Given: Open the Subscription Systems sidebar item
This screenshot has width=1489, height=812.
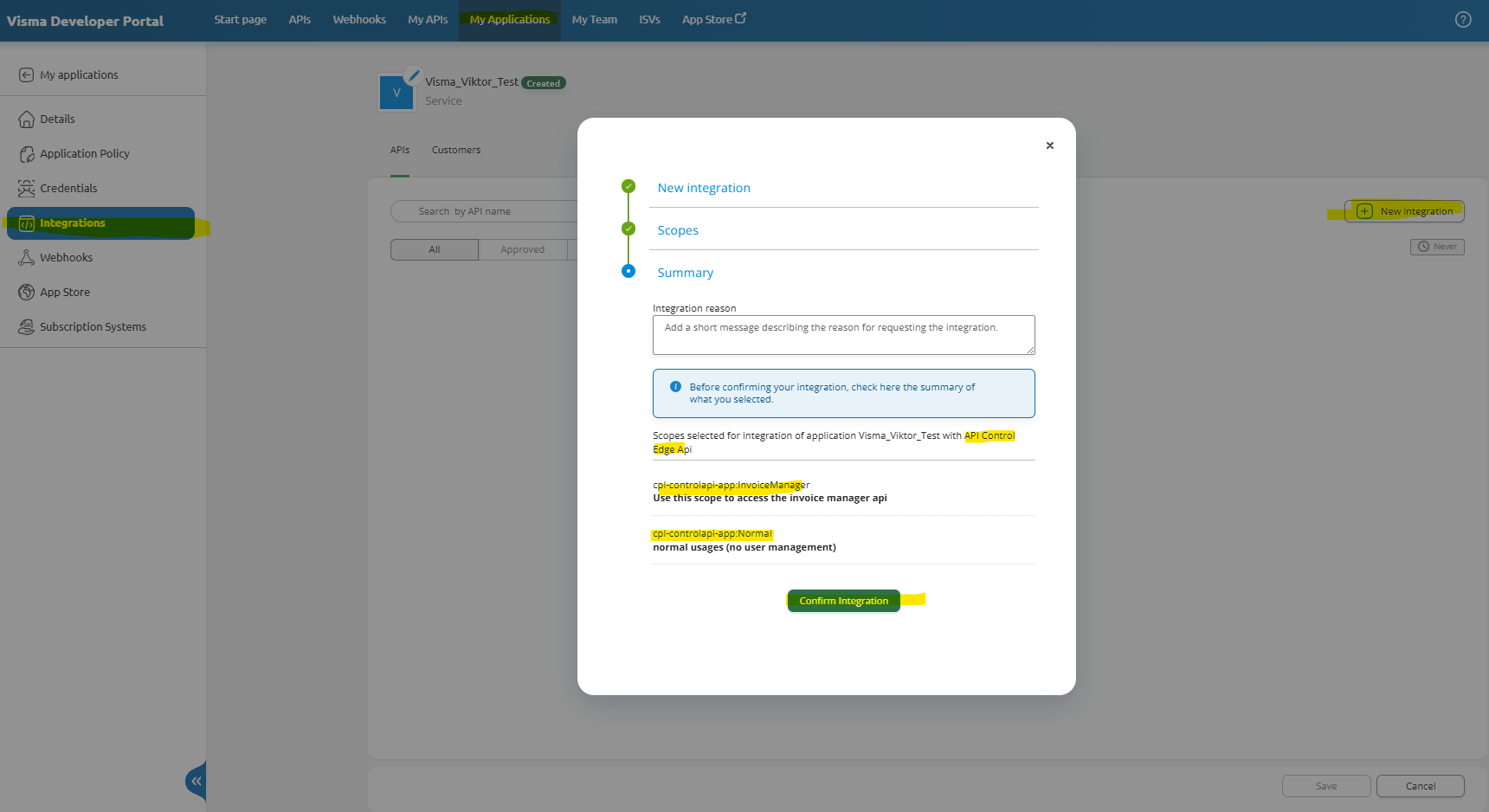Looking at the screenshot, I should 93,327.
